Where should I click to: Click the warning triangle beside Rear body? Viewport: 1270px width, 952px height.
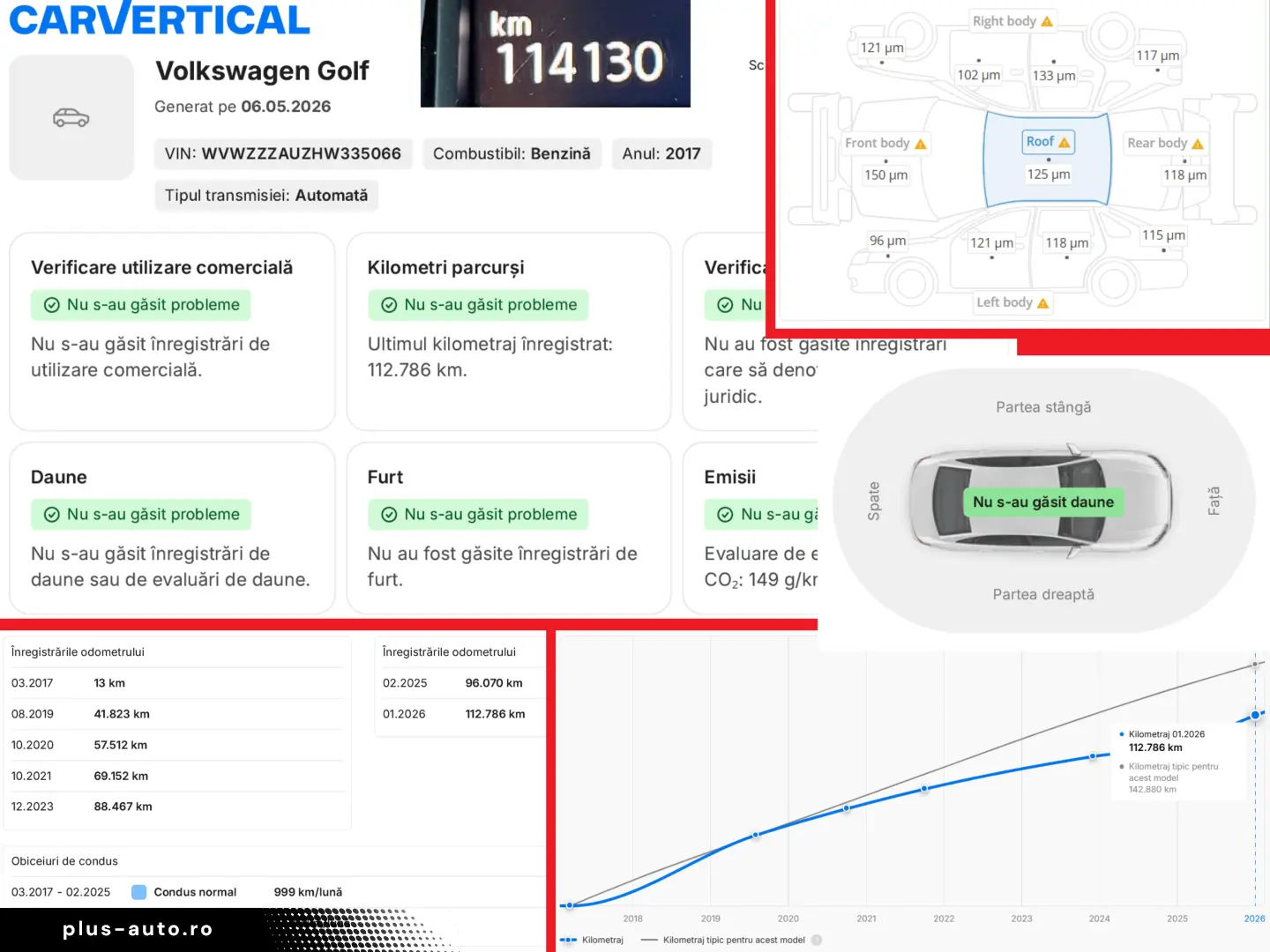pyautogui.click(x=1198, y=144)
